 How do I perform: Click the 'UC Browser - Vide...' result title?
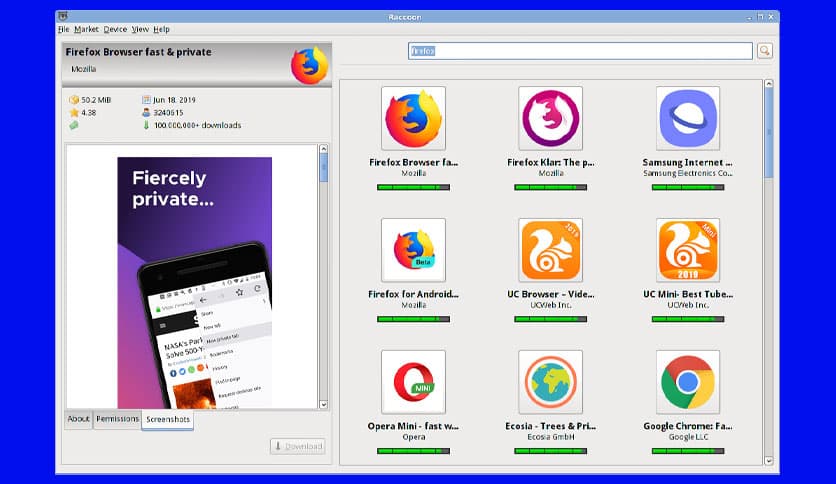tap(550, 294)
